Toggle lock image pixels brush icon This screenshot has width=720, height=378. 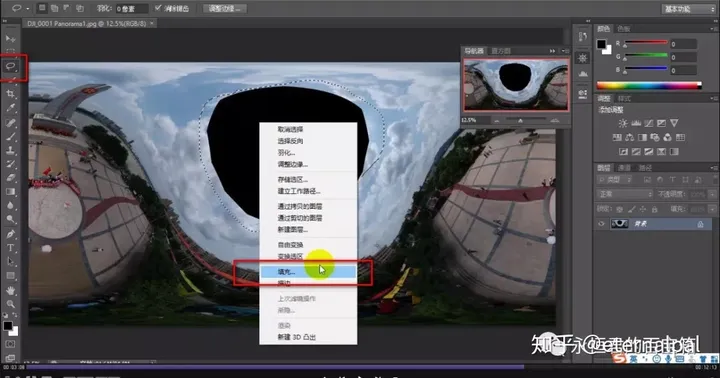coord(632,209)
